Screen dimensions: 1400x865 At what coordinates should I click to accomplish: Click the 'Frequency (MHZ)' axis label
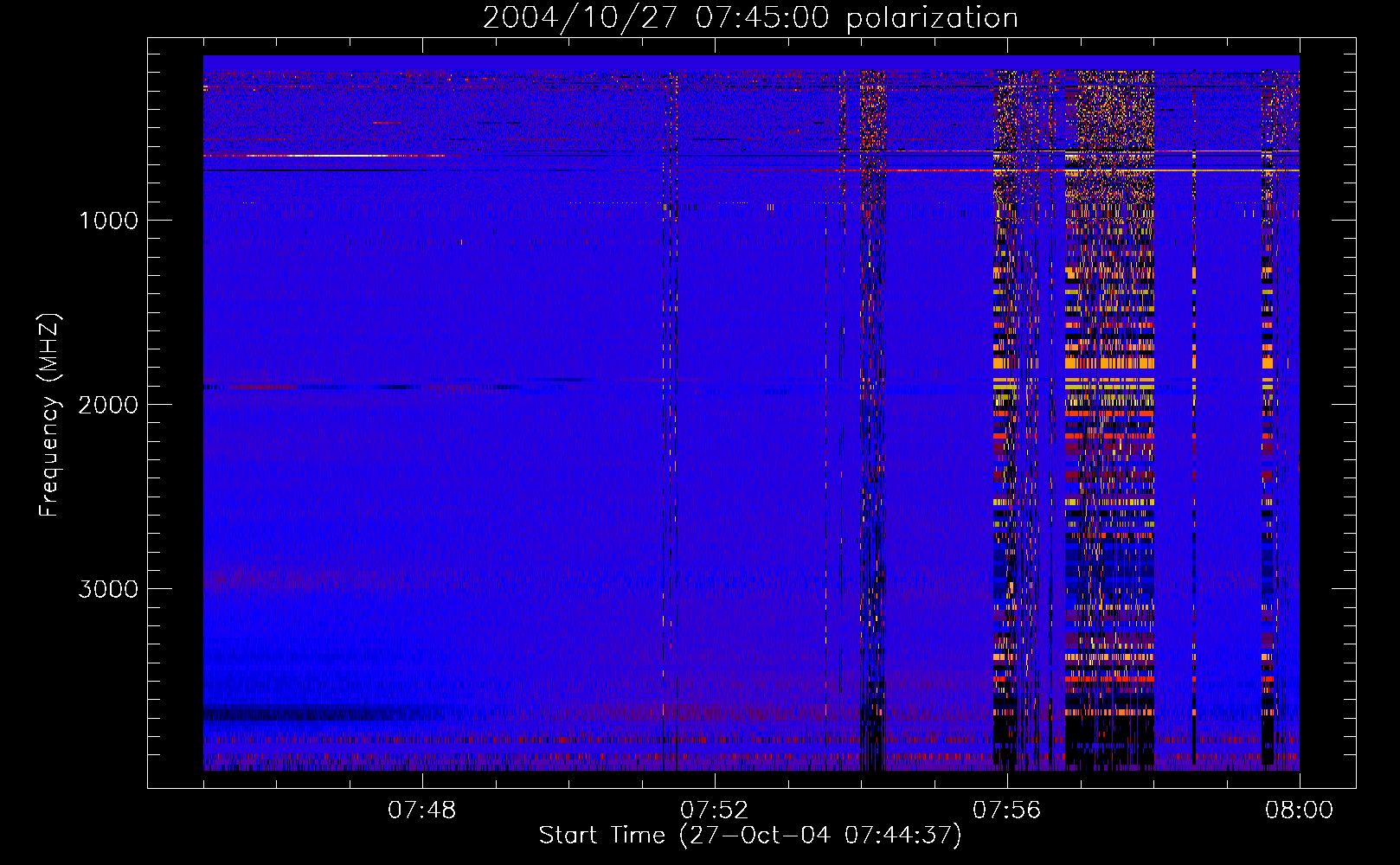[x=48, y=415]
